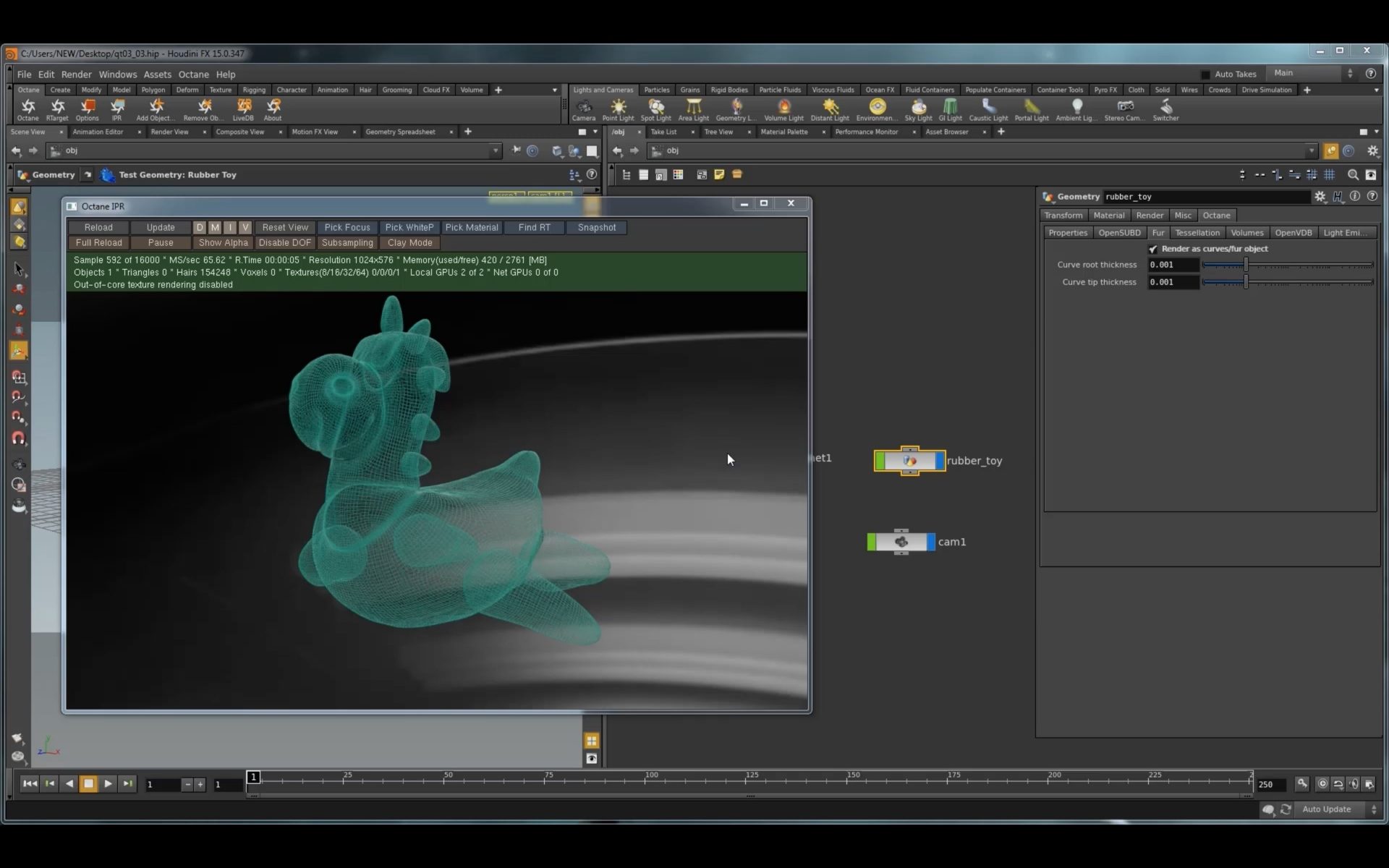Open right pane tab options arrow
The width and height of the screenshot is (1389, 868).
(x=1376, y=132)
